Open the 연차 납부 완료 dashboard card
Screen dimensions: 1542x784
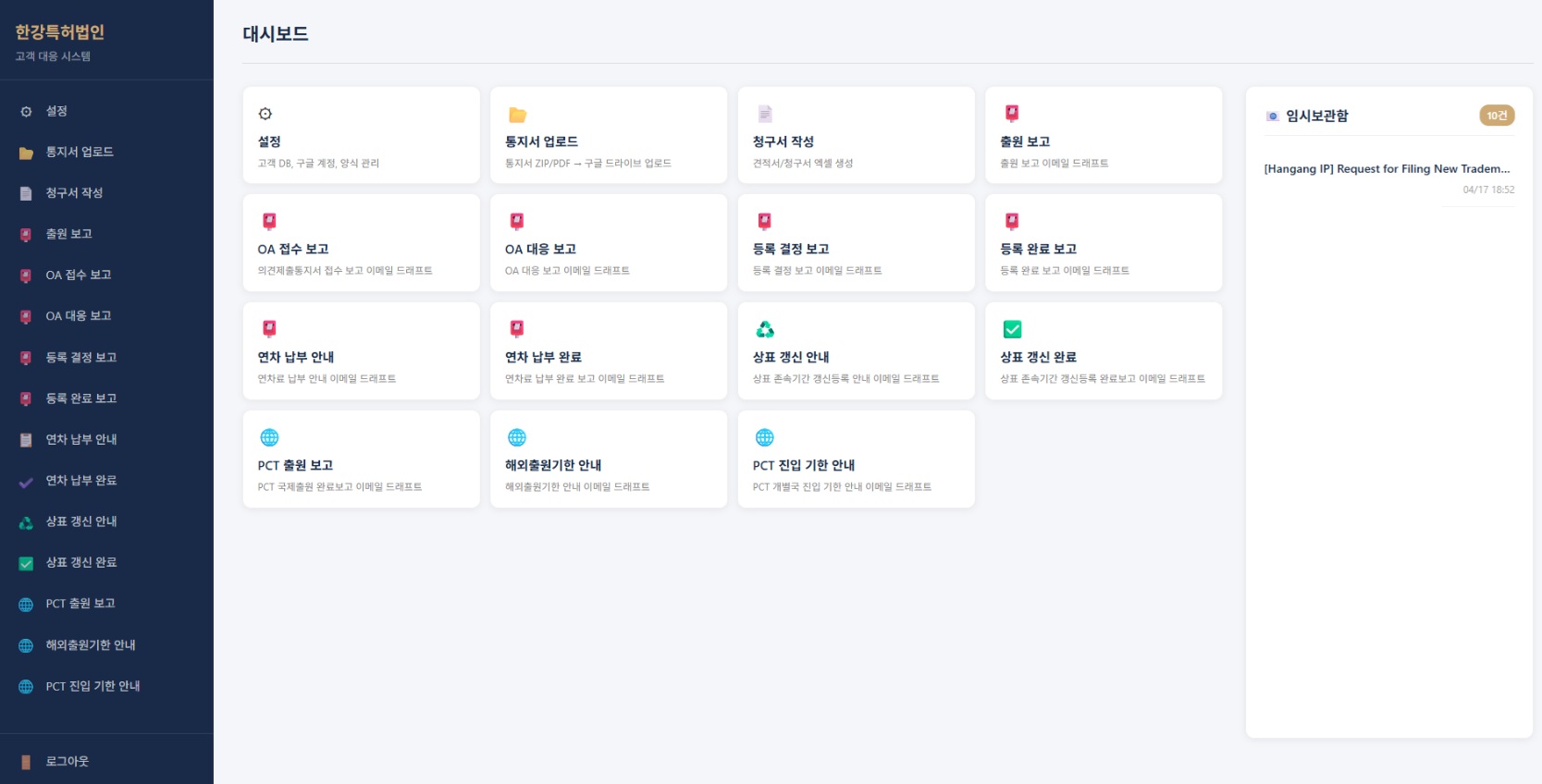pos(609,351)
